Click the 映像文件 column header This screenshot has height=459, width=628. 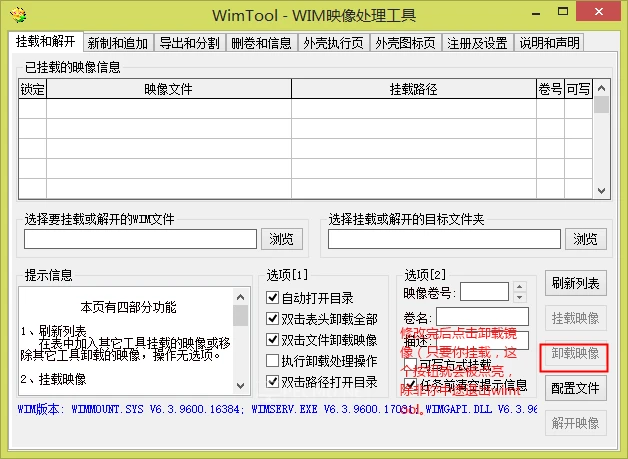(x=169, y=89)
